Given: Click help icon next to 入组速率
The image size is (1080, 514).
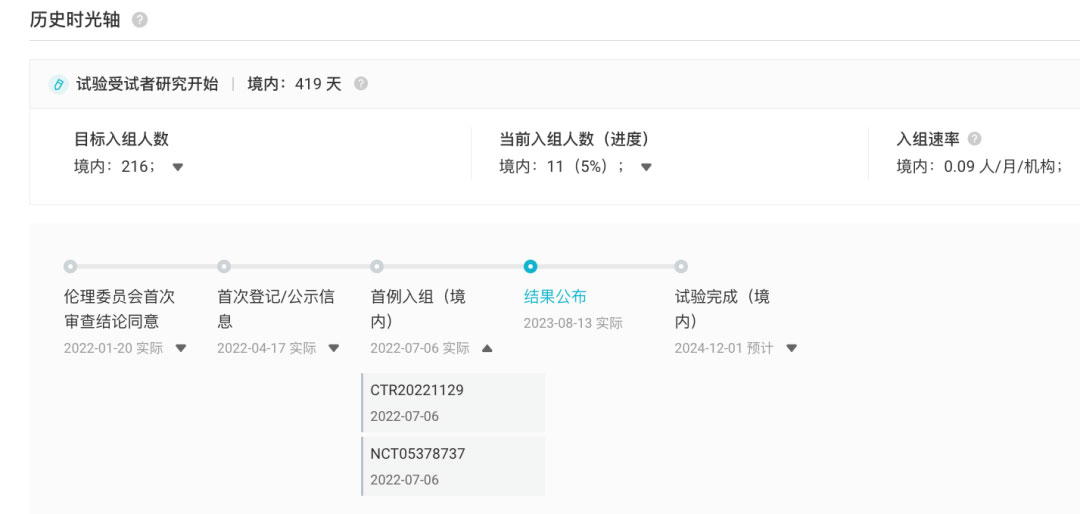Looking at the screenshot, I should [974, 139].
